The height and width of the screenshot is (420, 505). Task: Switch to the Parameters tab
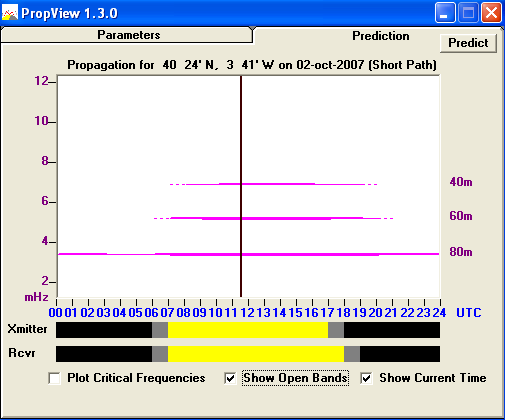coord(127,35)
